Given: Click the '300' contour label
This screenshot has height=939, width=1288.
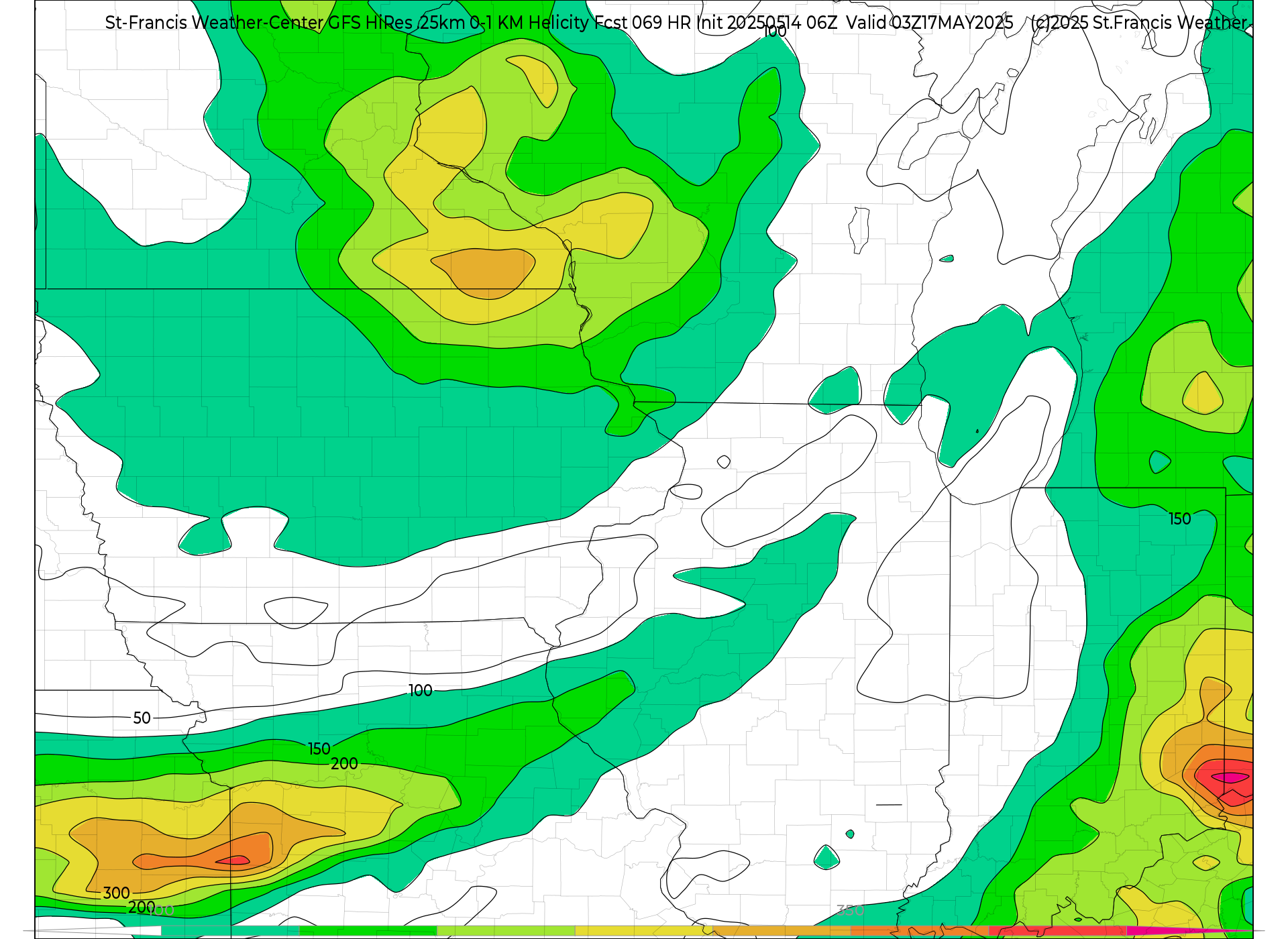Looking at the screenshot, I should (116, 893).
